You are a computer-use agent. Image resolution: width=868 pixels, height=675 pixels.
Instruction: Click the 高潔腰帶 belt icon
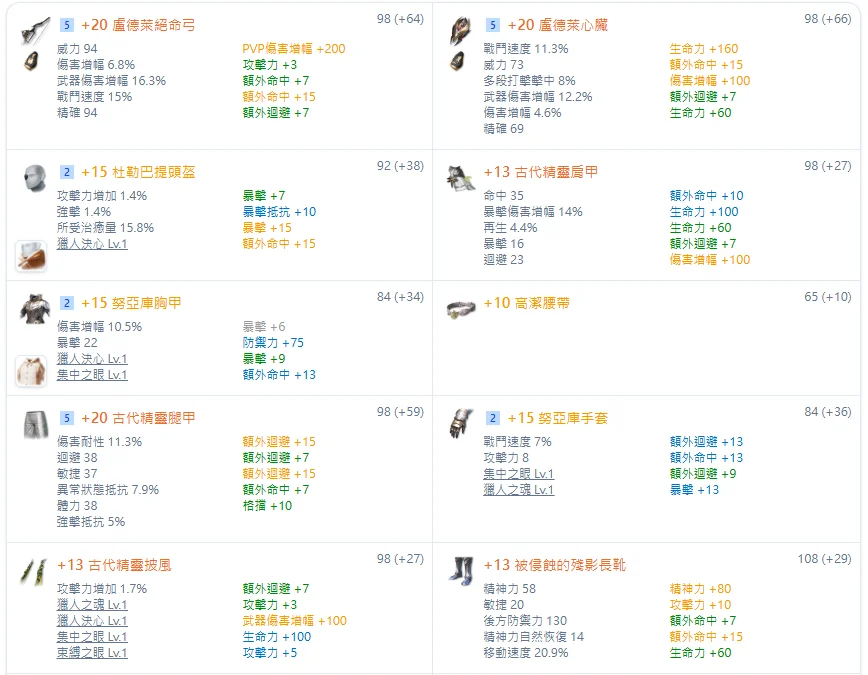(x=462, y=308)
